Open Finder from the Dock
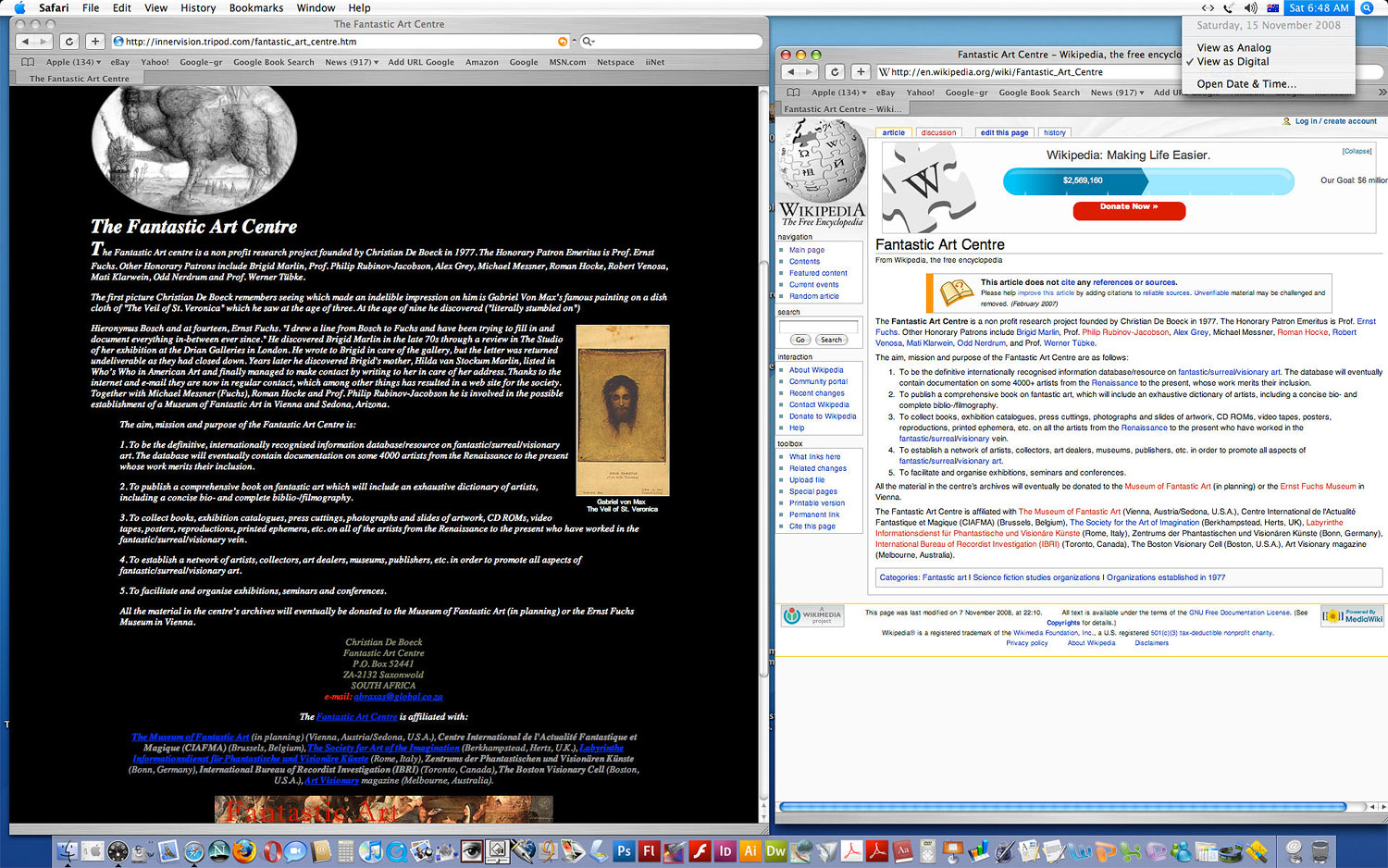This screenshot has height=868, width=1388. point(67,851)
